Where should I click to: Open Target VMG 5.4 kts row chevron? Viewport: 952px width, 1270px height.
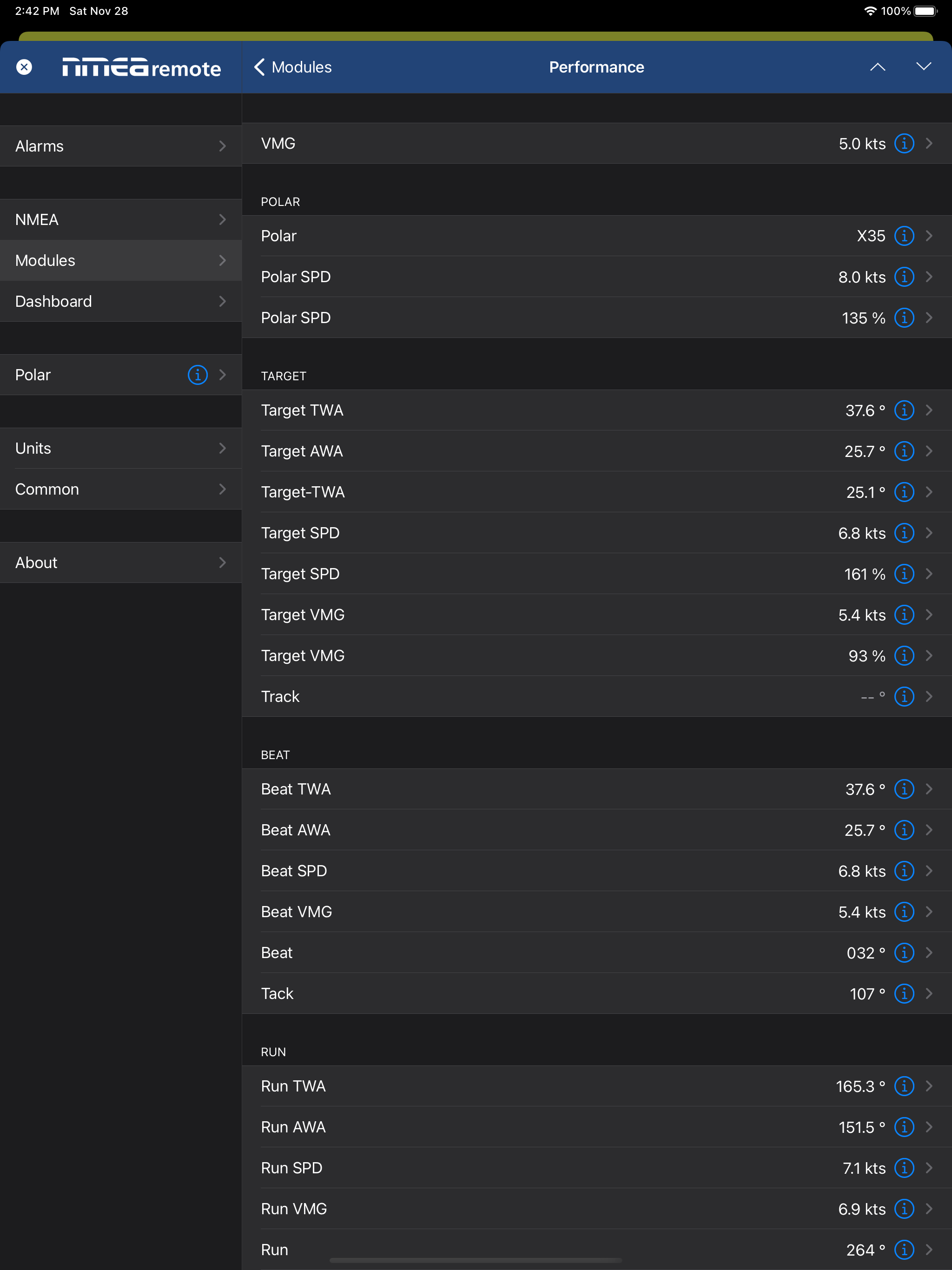tap(929, 615)
